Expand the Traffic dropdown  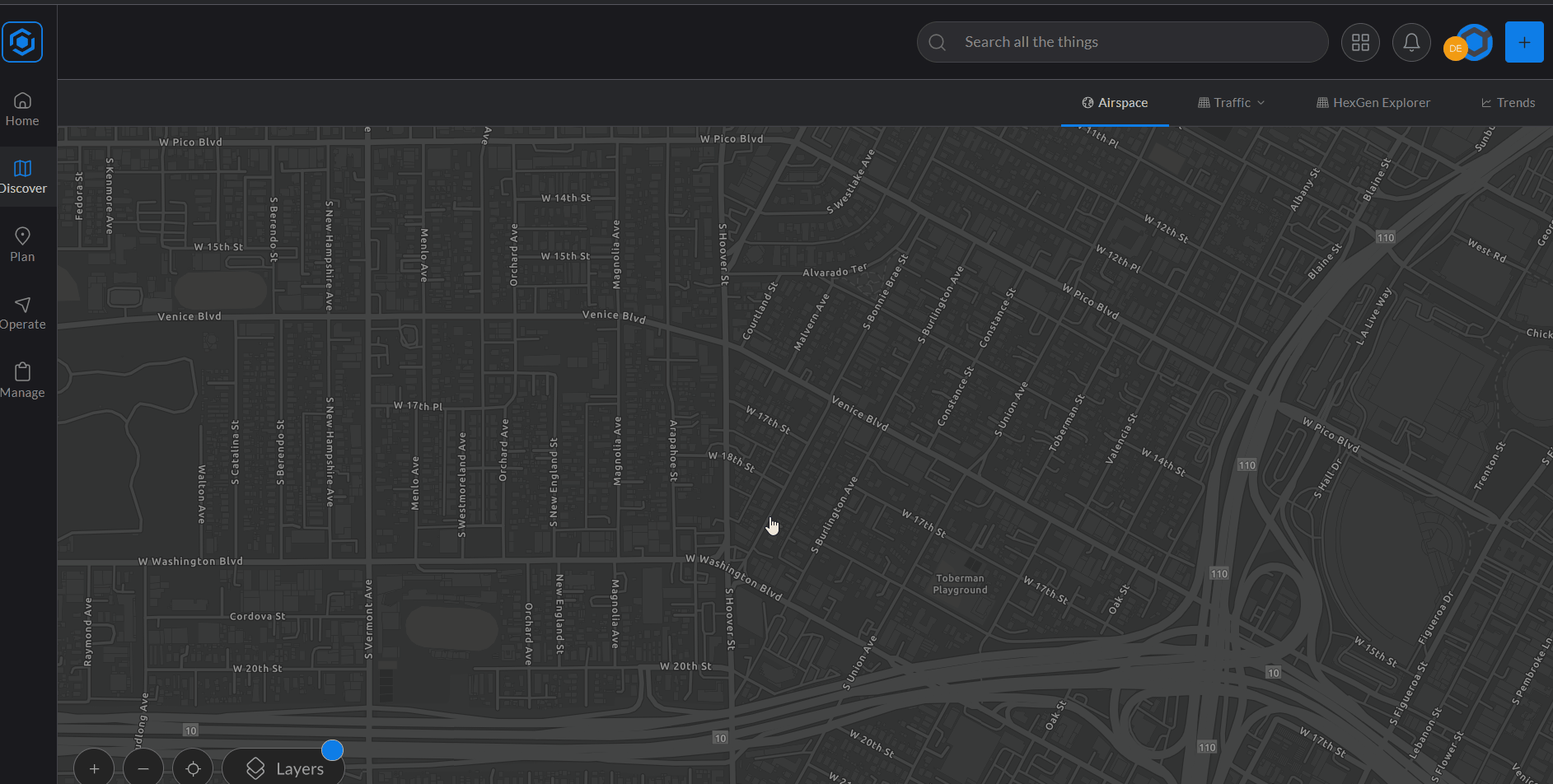[x=1231, y=103]
